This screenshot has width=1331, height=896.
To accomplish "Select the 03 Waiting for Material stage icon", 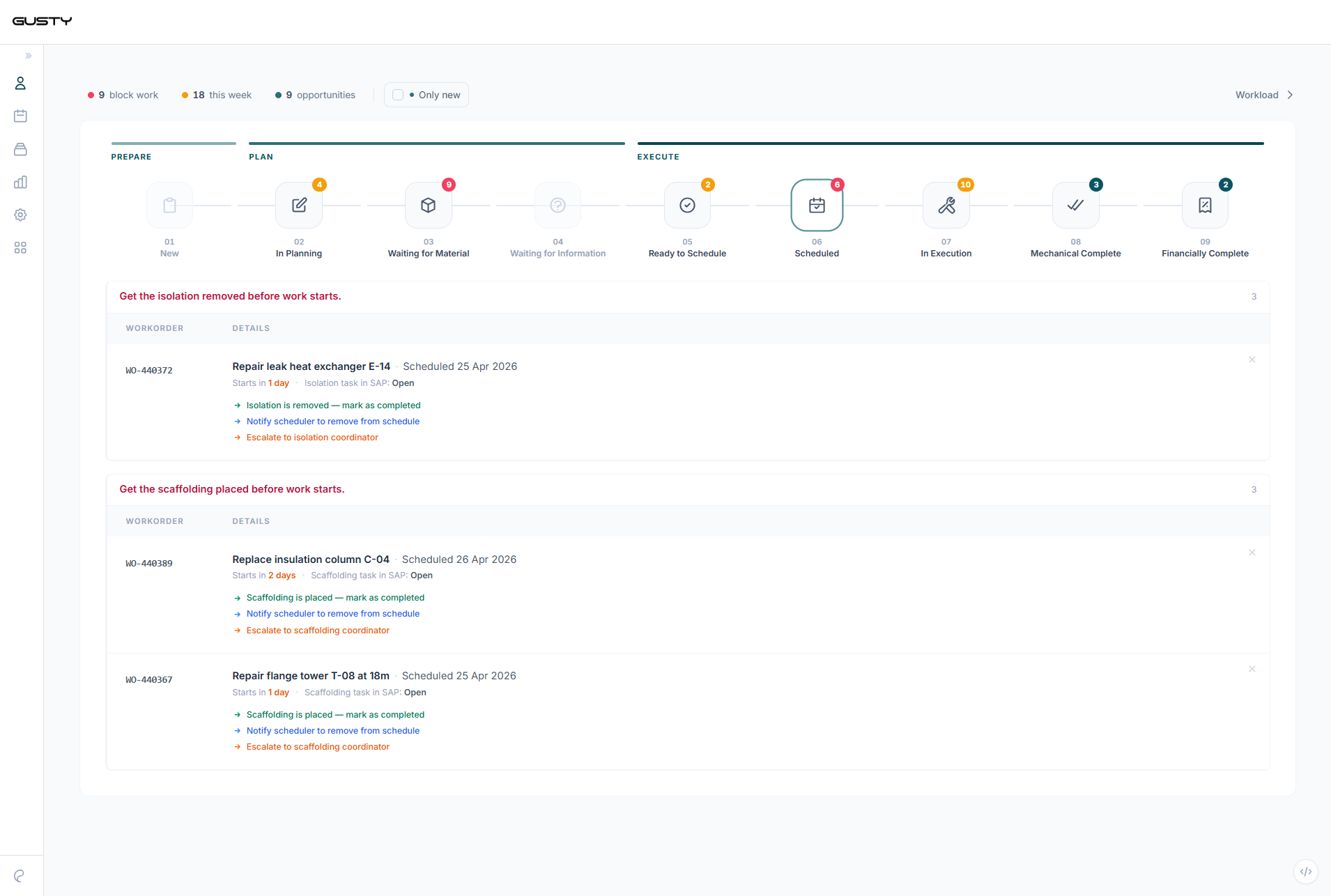I will coord(429,205).
